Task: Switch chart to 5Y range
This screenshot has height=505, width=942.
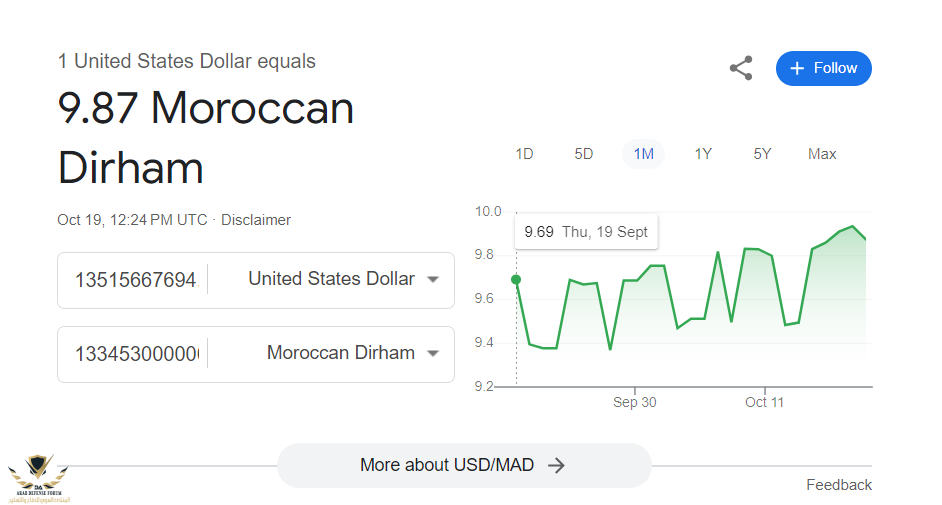Action: pos(762,154)
